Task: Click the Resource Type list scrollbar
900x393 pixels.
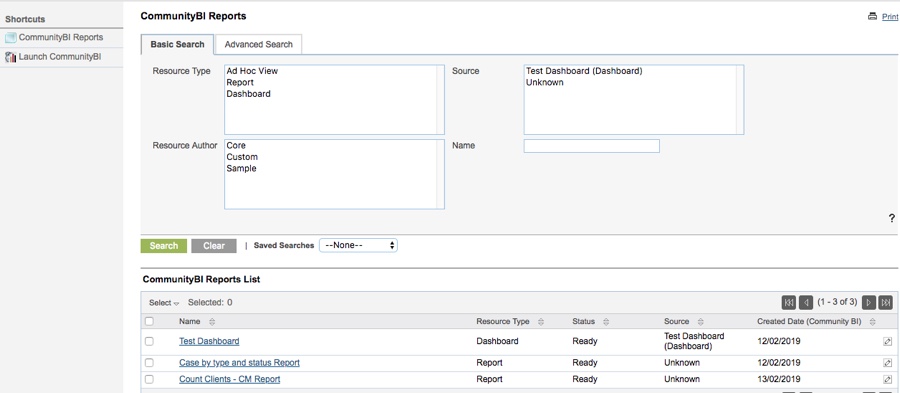Action: pos(440,100)
